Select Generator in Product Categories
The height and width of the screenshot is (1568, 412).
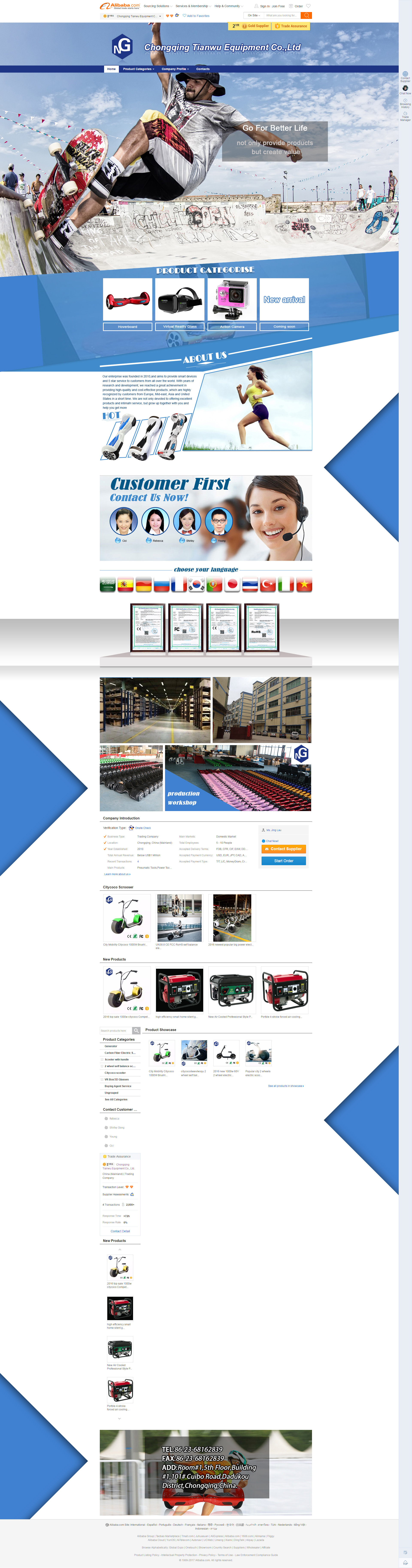pyautogui.click(x=111, y=1046)
